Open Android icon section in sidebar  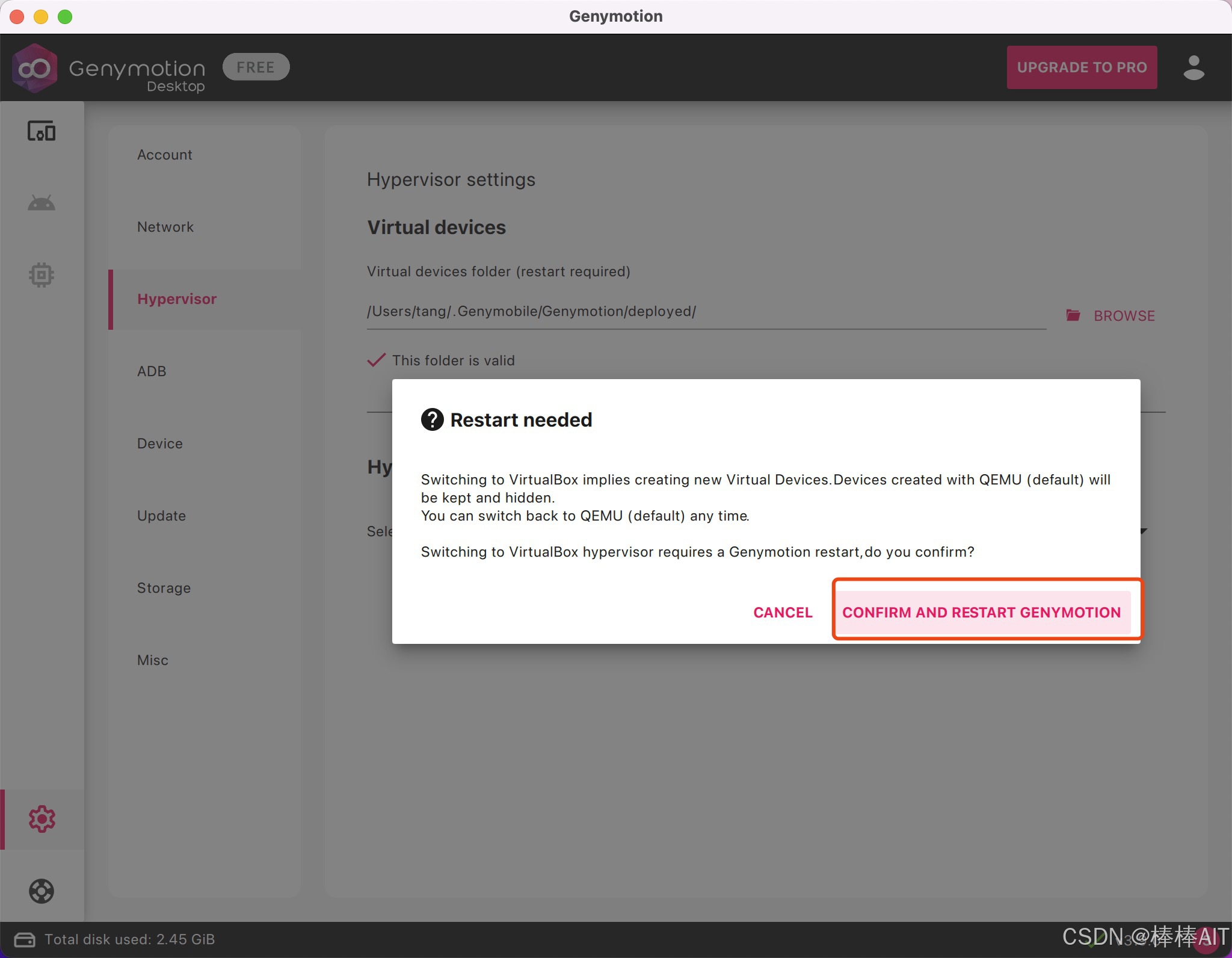tap(42, 203)
